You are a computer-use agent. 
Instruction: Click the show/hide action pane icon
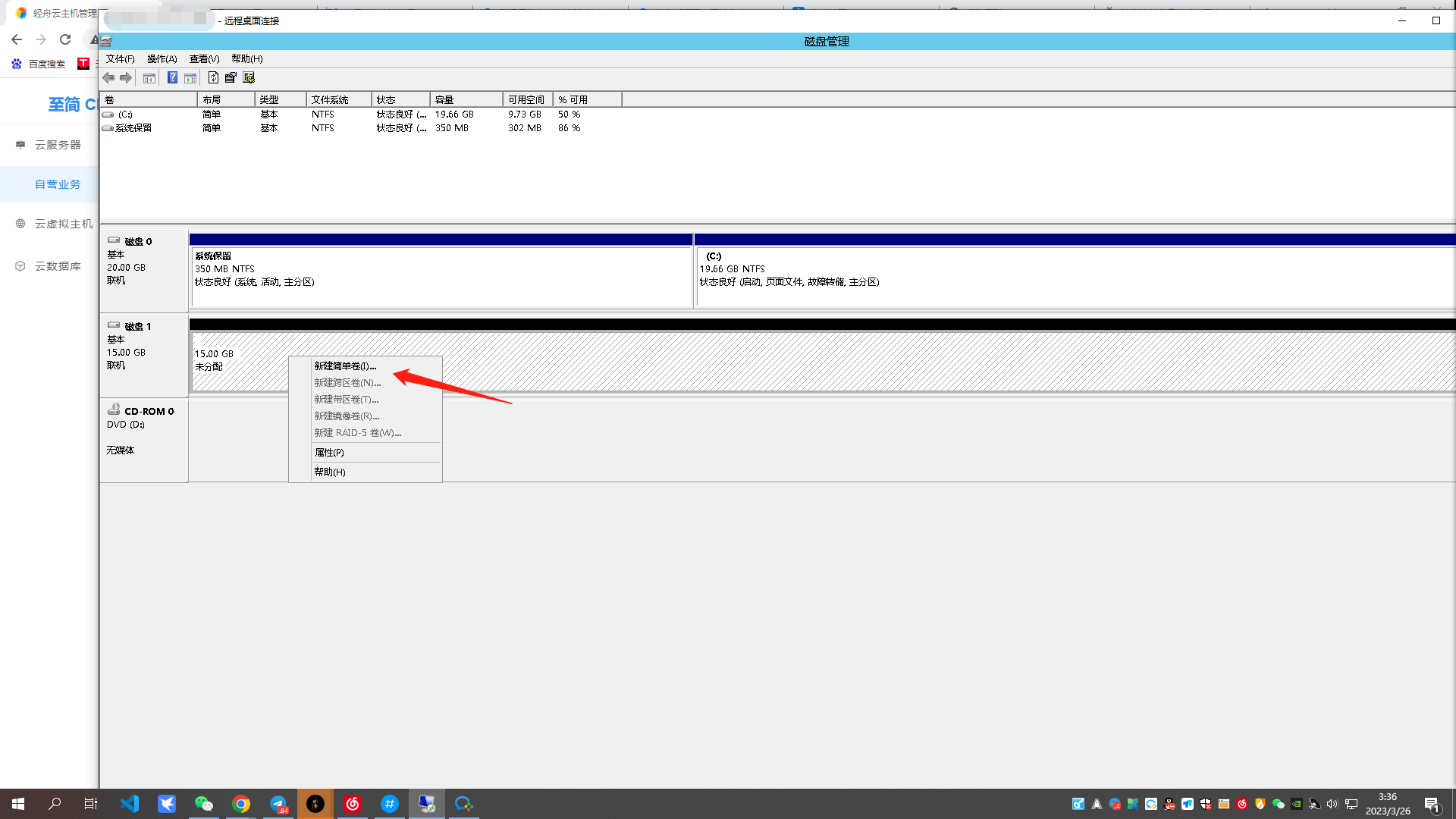click(x=190, y=78)
